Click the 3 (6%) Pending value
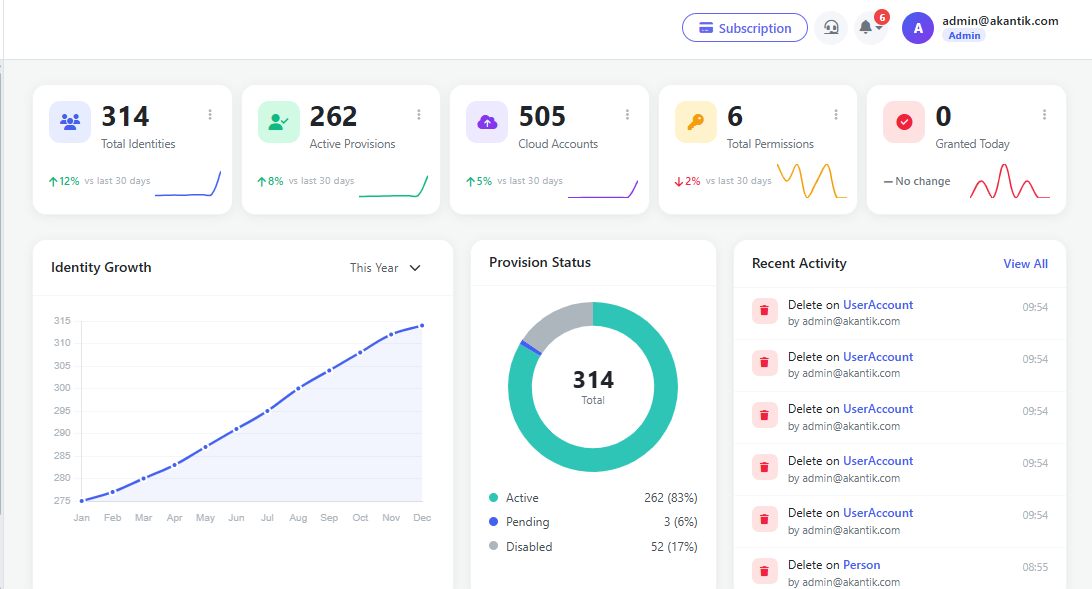This screenshot has width=1092, height=589. (680, 522)
